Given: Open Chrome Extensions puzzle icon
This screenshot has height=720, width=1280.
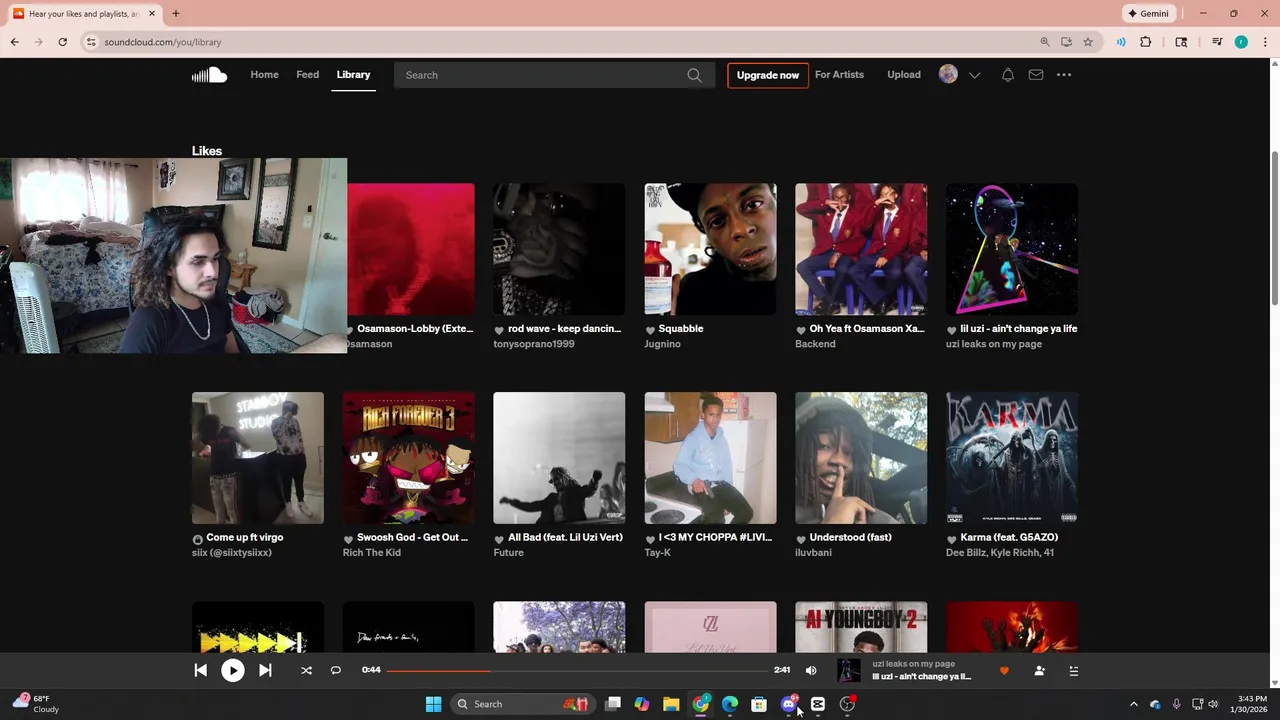Looking at the screenshot, I should coord(1146,42).
